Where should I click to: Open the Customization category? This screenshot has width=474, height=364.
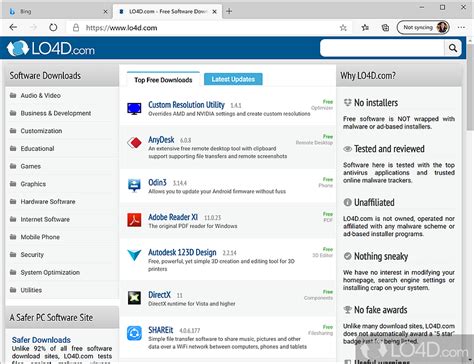tap(41, 131)
